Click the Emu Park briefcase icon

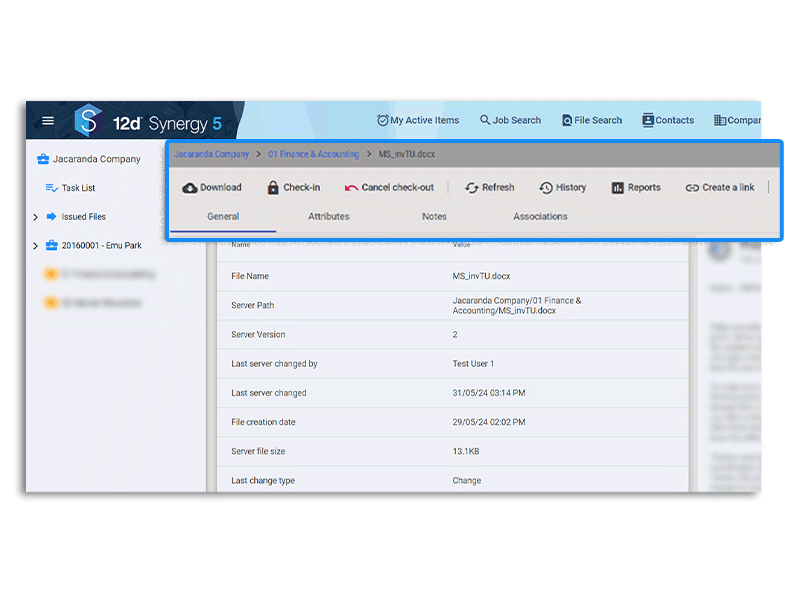coord(52,245)
